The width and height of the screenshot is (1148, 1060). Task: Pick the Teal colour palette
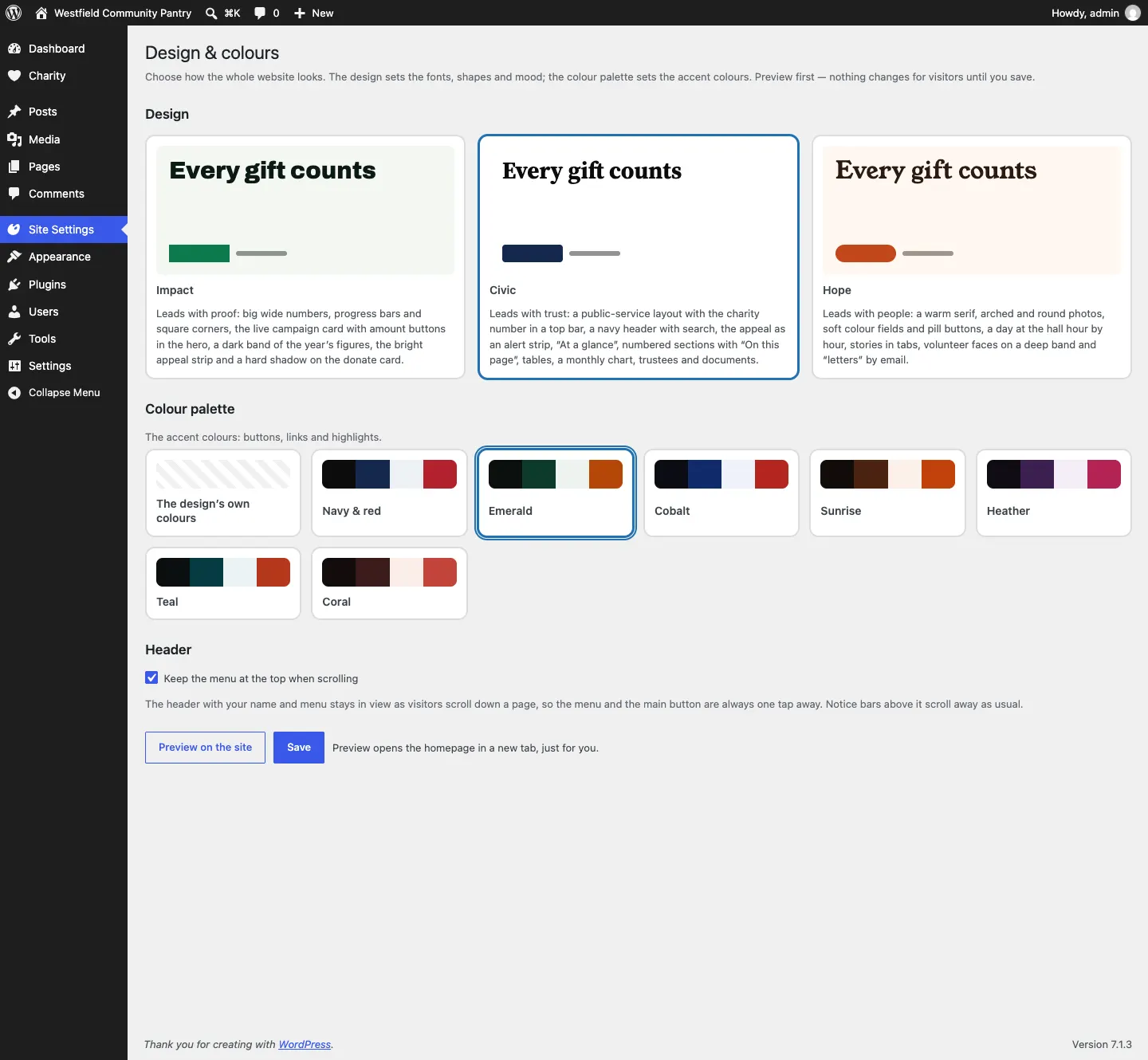(223, 583)
